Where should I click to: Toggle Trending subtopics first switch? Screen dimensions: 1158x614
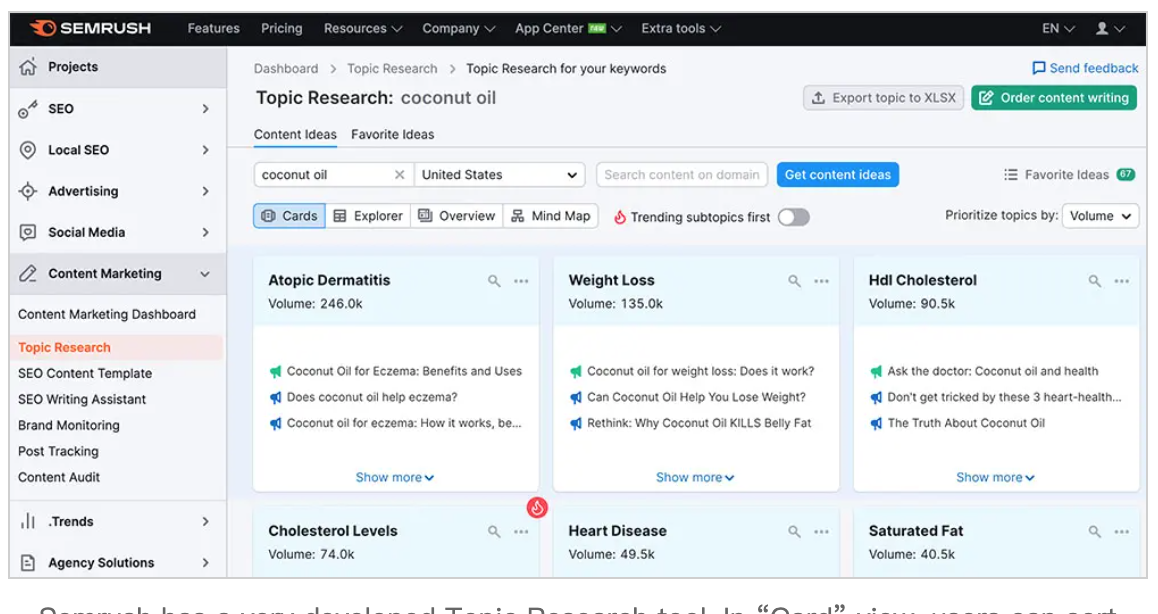(794, 217)
